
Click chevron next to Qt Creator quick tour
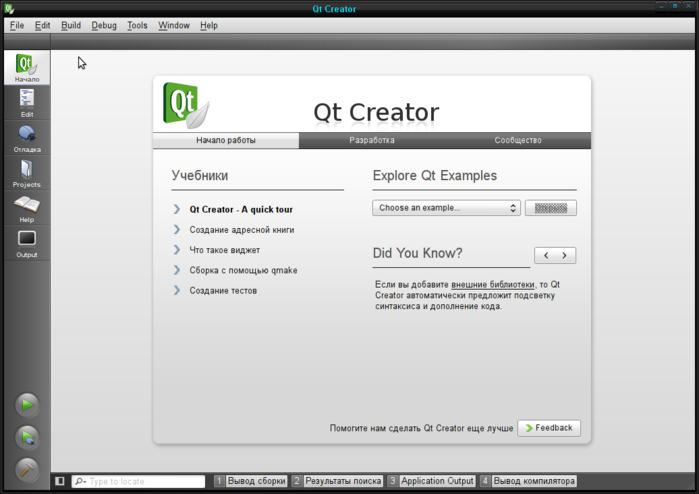pos(177,209)
